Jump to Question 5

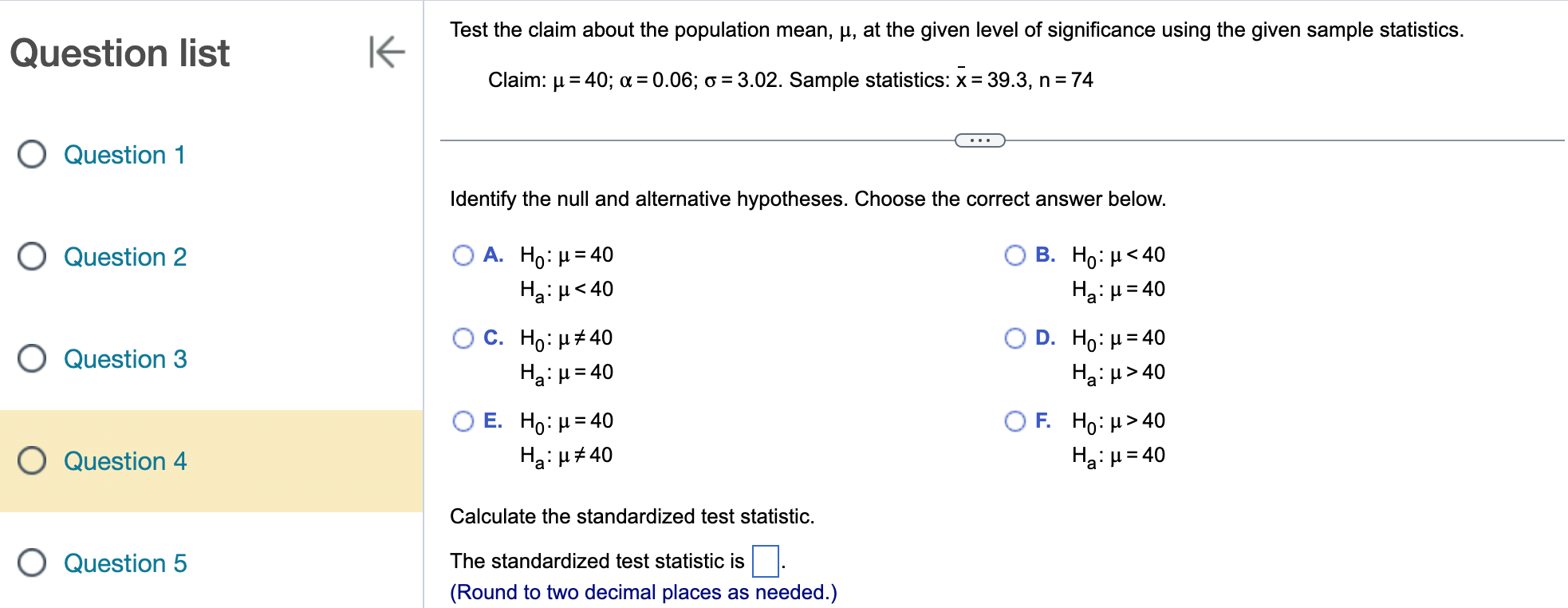pyautogui.click(x=124, y=563)
